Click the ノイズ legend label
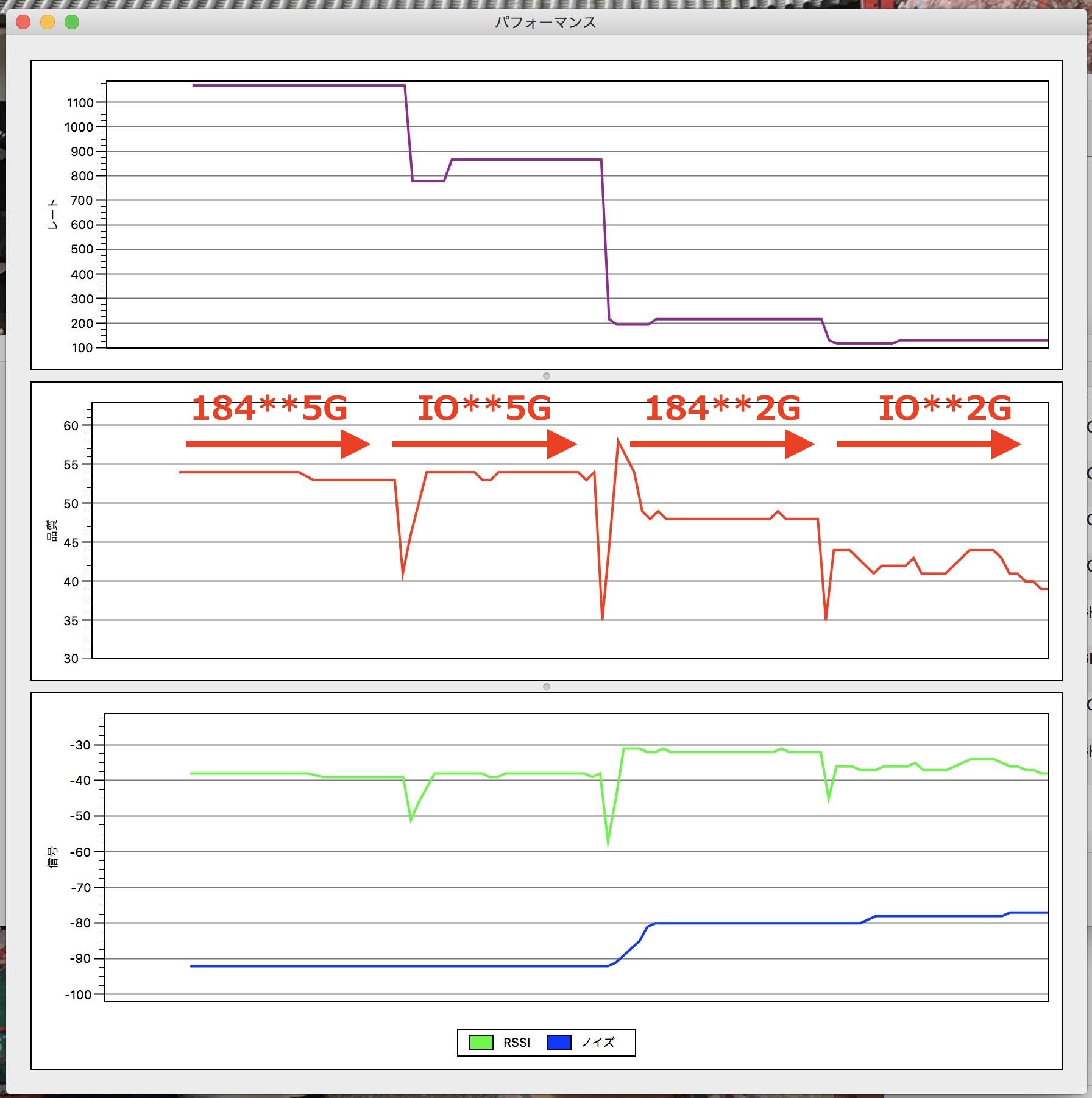The image size is (1092, 1098). (x=598, y=1043)
